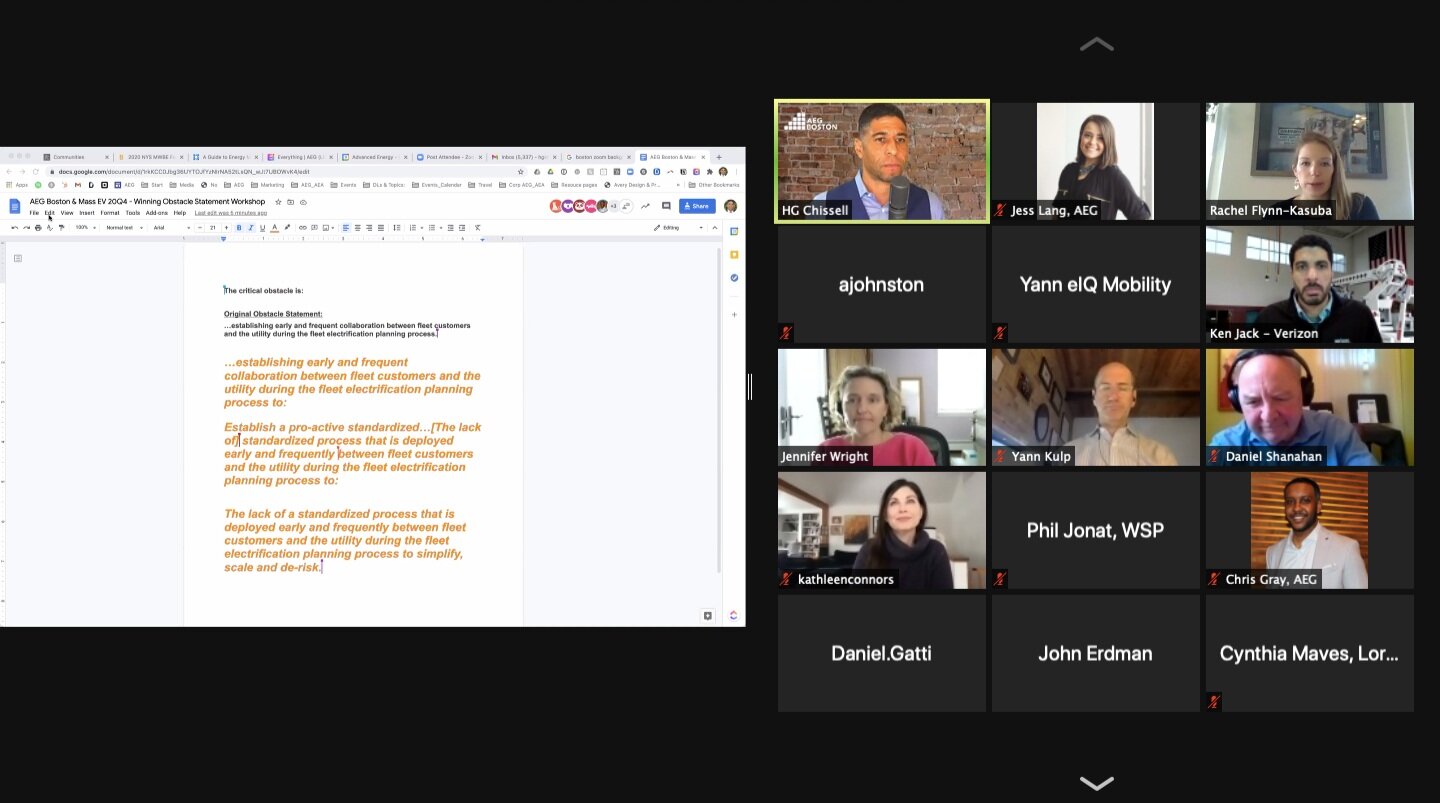
Task: Toggle bold formatting
Action: [239, 228]
